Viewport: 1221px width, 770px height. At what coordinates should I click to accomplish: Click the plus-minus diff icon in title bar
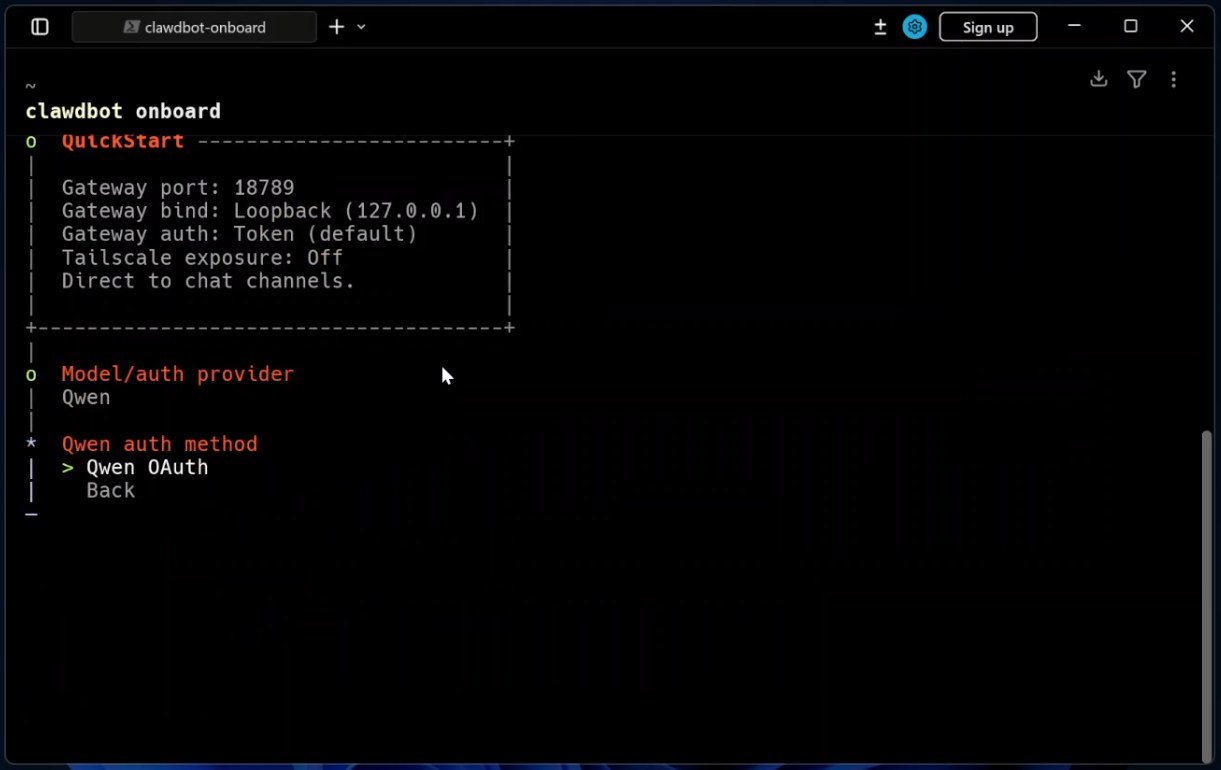pyautogui.click(x=880, y=27)
